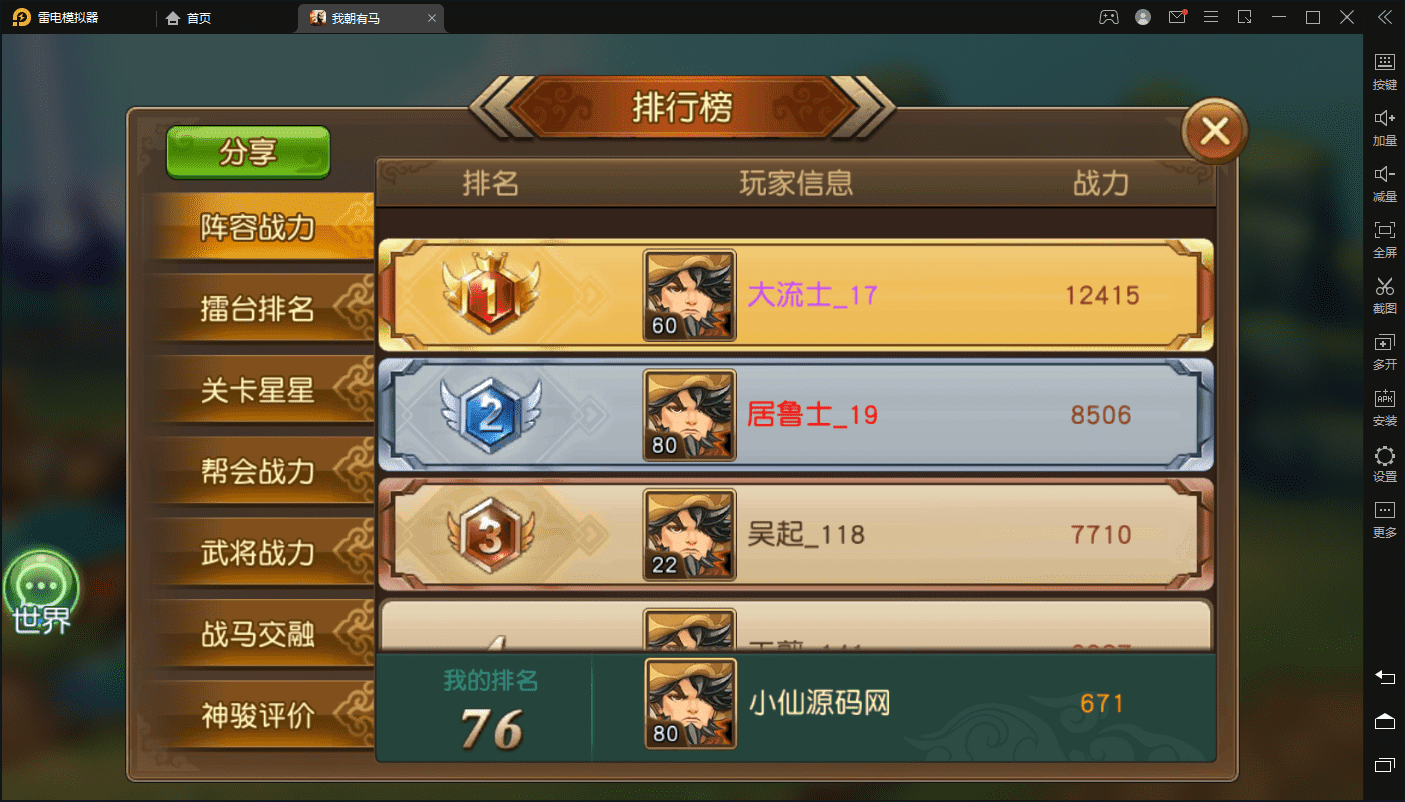Open the emulator hamburger menu
The image size is (1405, 802).
[1211, 17]
